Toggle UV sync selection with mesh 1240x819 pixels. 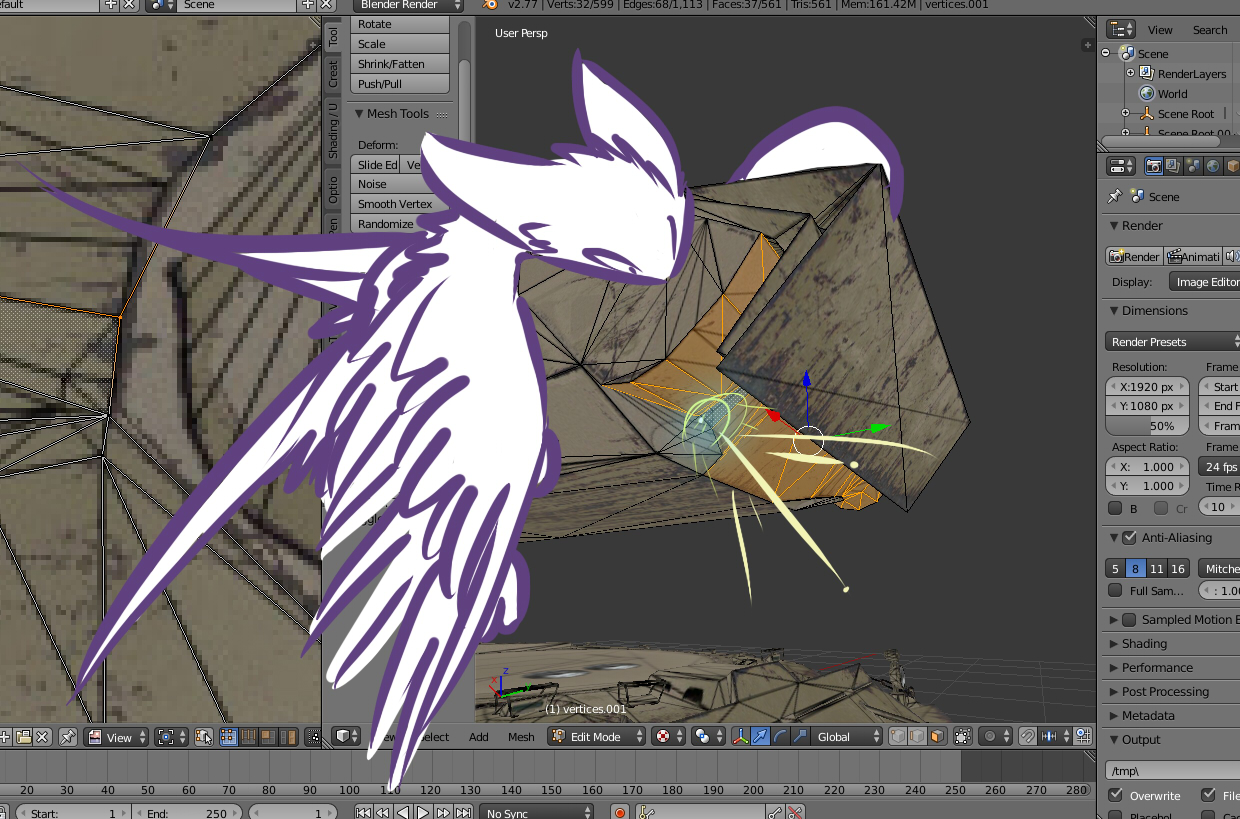click(203, 737)
